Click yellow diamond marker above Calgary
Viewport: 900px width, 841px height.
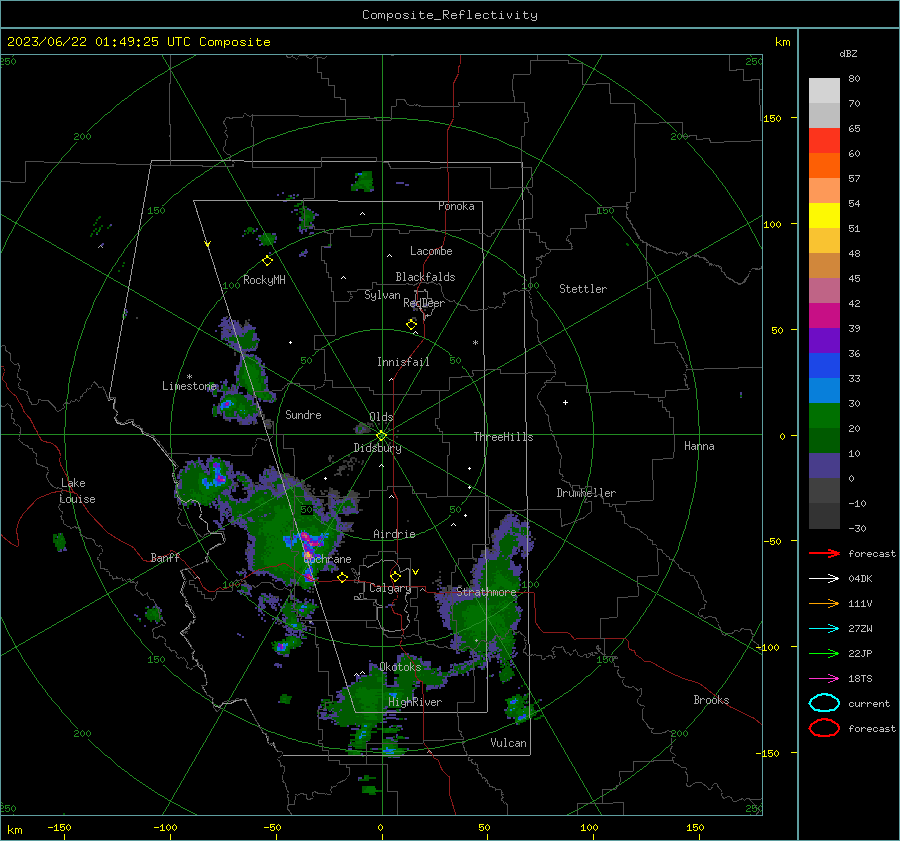(395, 576)
